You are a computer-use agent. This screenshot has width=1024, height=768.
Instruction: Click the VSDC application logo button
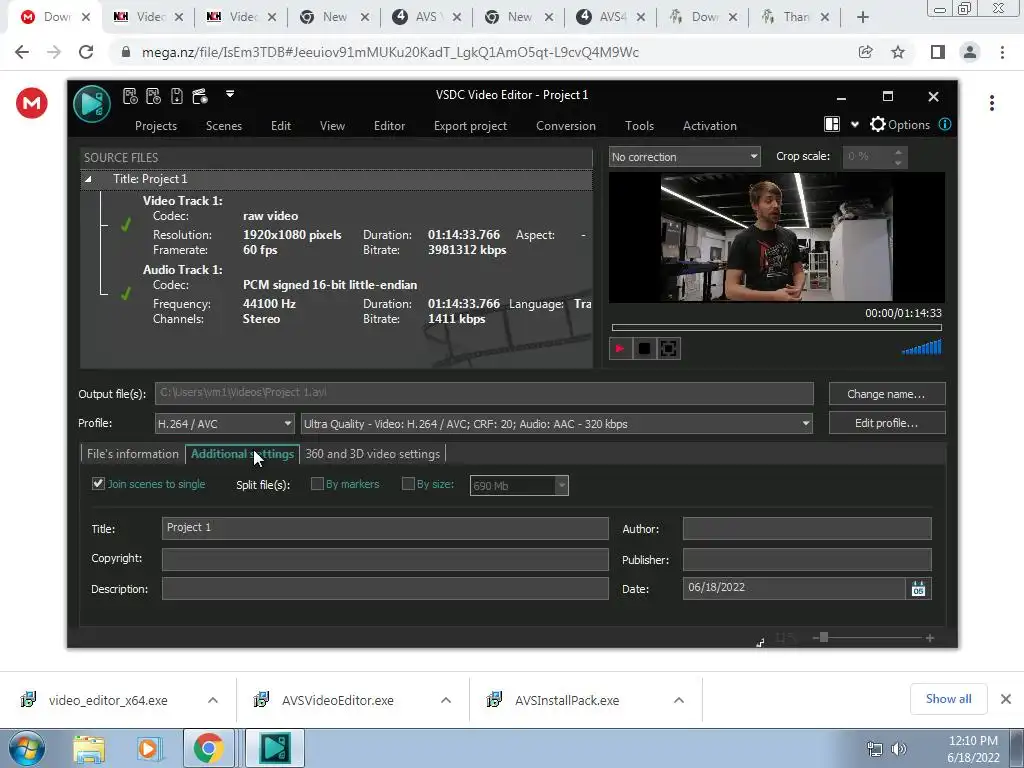coord(92,104)
